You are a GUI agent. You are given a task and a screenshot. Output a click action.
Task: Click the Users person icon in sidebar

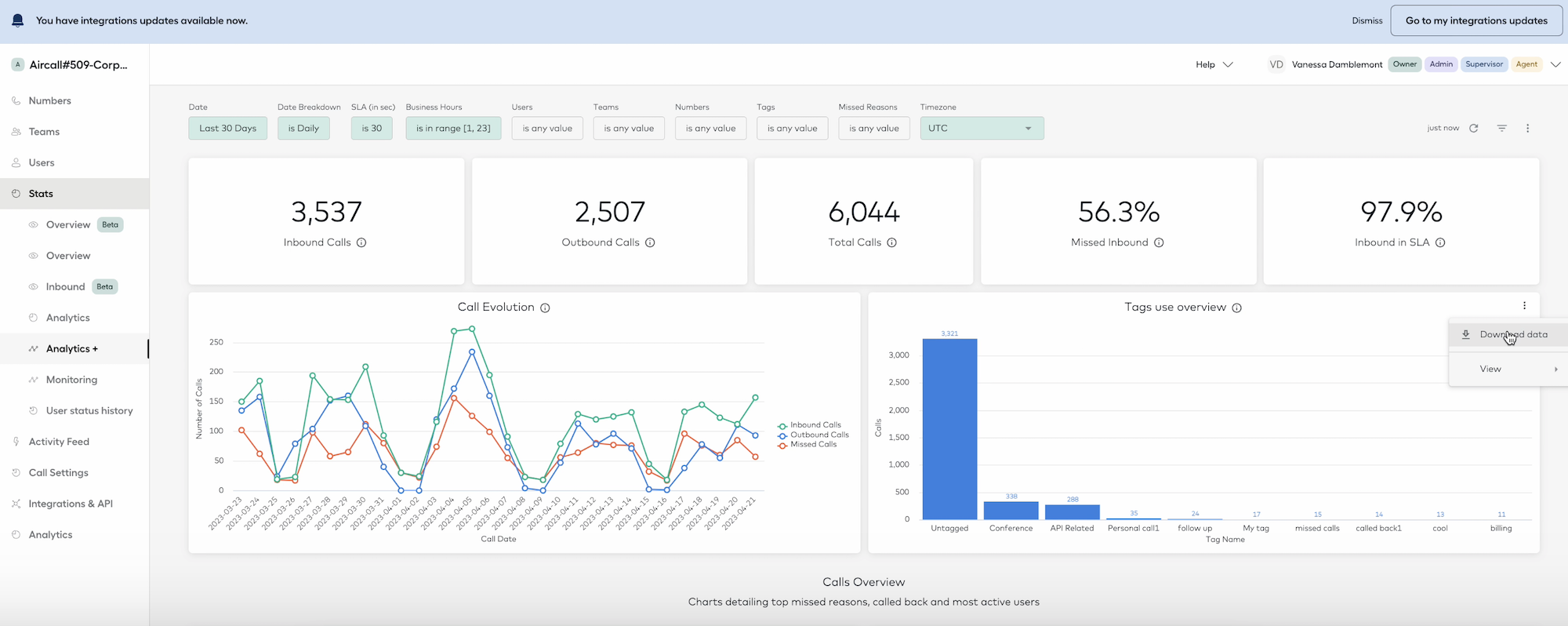pyautogui.click(x=16, y=162)
